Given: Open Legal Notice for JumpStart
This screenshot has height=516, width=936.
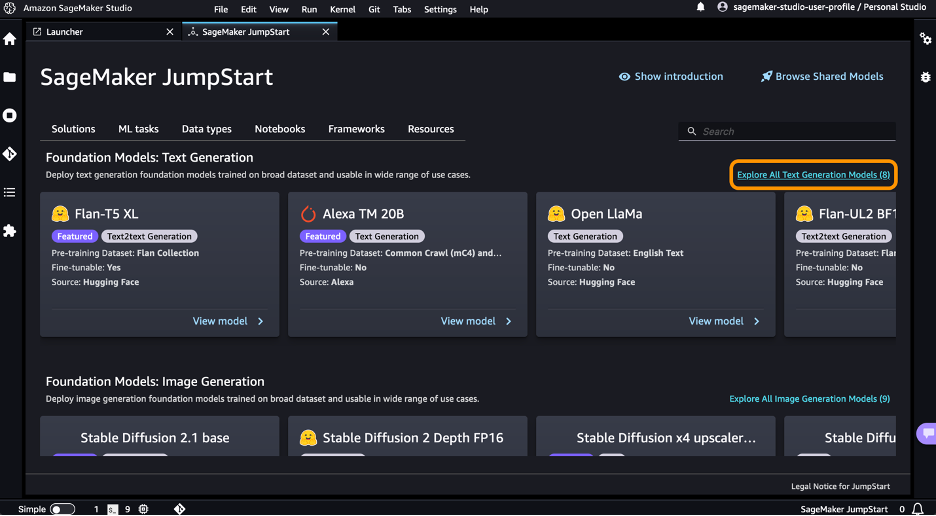Looking at the screenshot, I should pos(840,486).
